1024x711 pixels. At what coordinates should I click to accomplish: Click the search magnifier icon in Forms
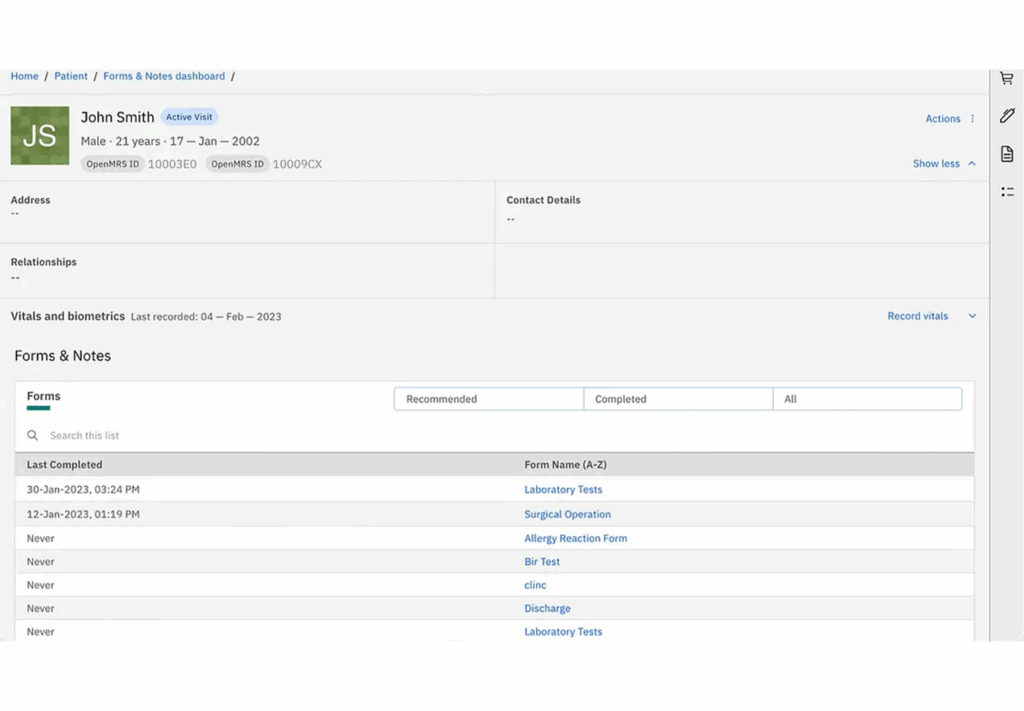(x=33, y=436)
